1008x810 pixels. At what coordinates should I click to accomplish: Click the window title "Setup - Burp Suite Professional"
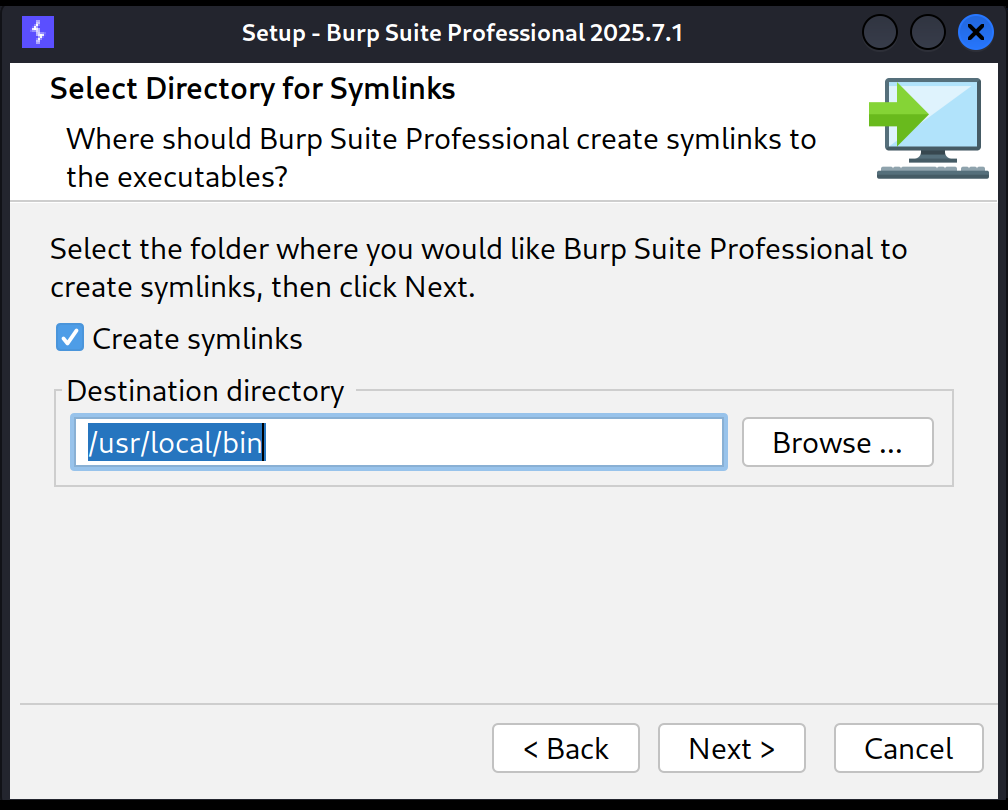[461, 33]
